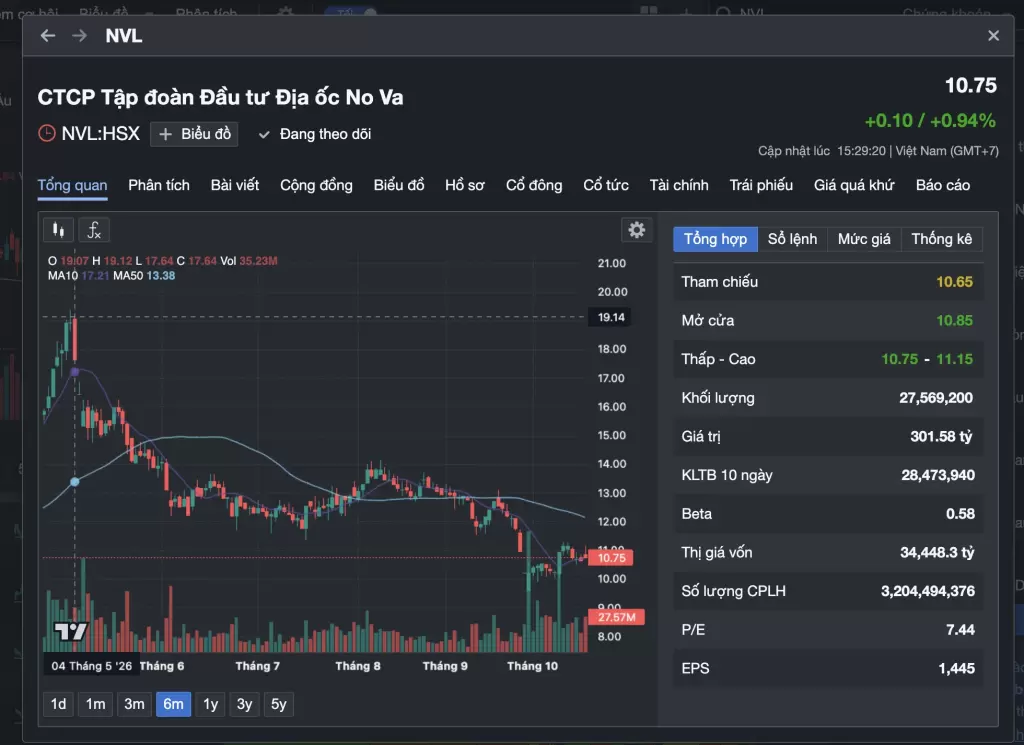Click the MA50 marker dot on crosshair
The width and height of the screenshot is (1024, 745).
click(x=74, y=482)
